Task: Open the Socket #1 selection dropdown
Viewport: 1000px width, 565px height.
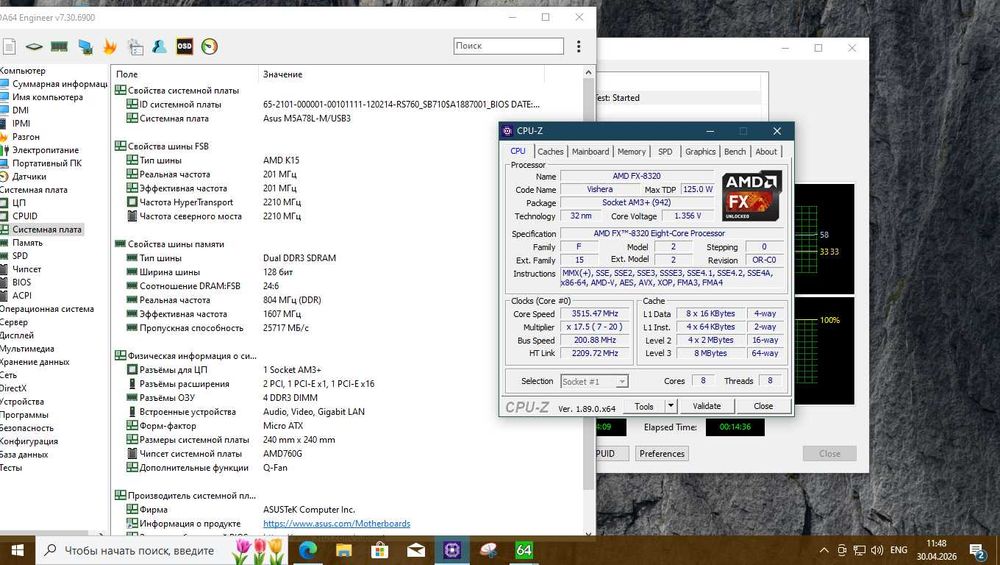Action: pos(594,381)
